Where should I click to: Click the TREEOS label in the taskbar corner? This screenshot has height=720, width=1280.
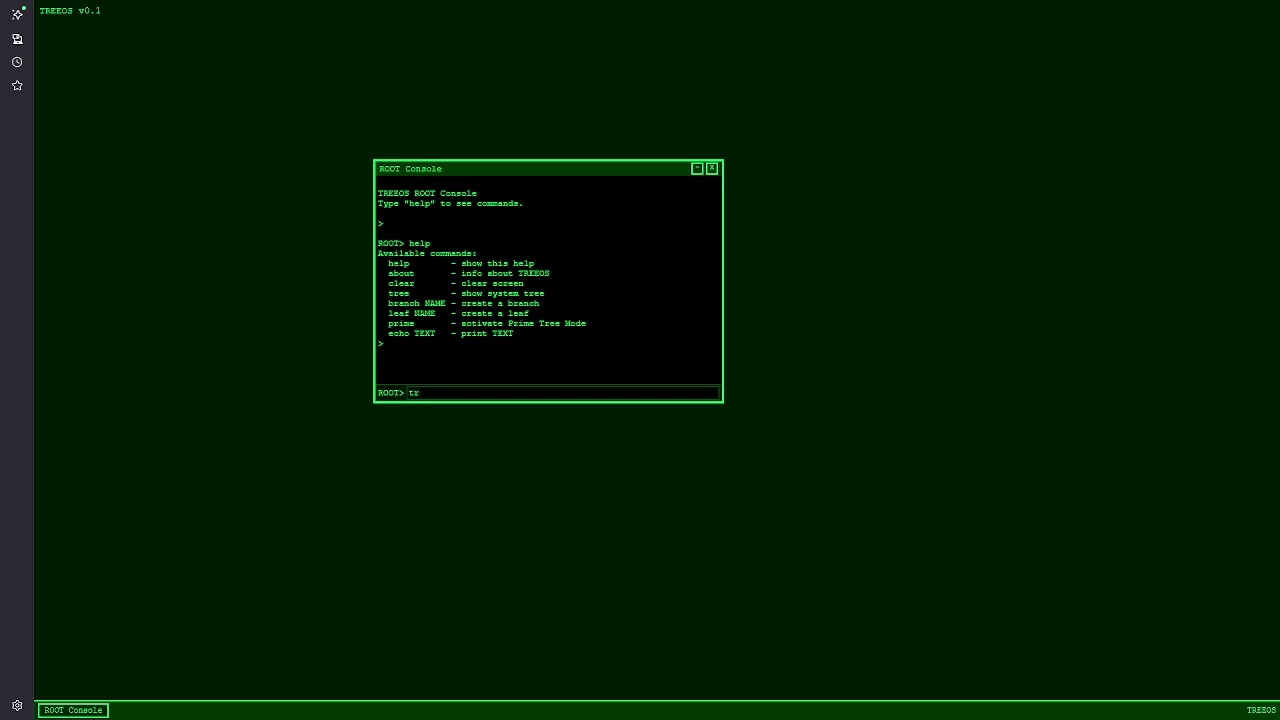point(1261,710)
